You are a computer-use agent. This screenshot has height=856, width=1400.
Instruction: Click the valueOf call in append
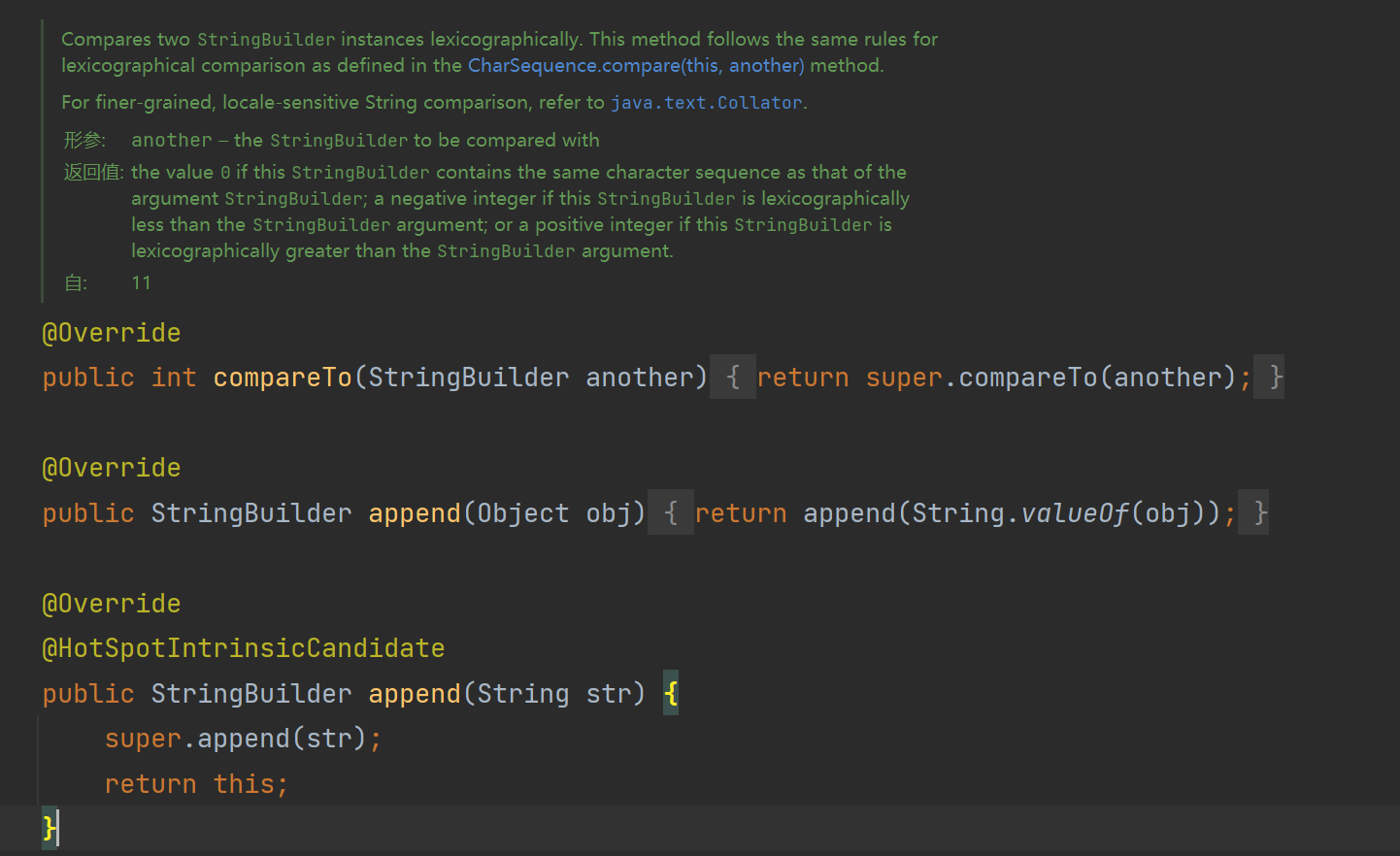[x=1074, y=512]
